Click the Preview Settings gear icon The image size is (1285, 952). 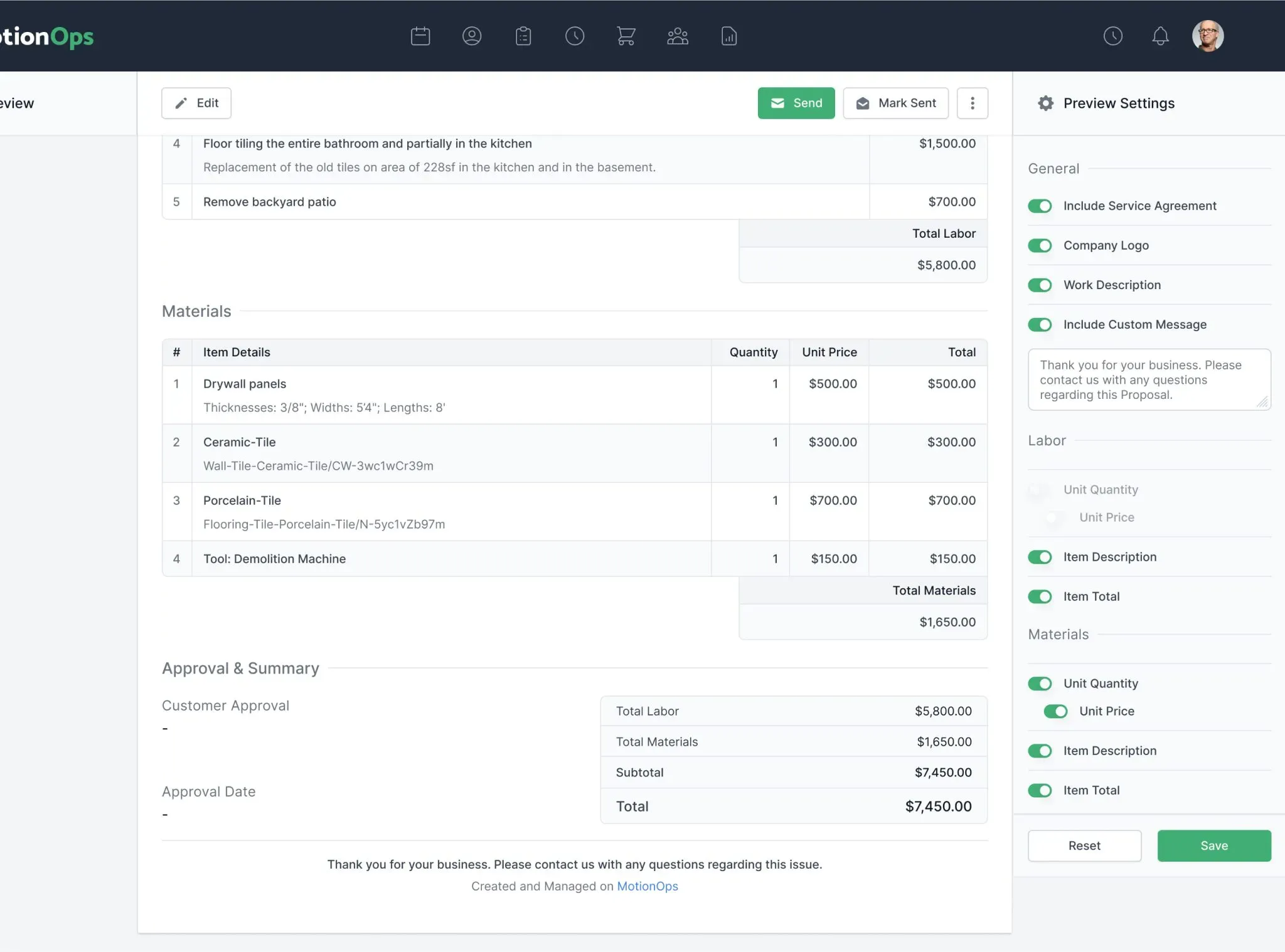pos(1046,103)
